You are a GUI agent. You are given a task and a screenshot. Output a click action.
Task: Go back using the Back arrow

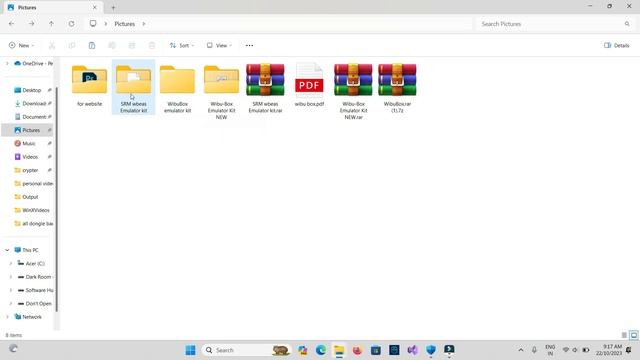pos(11,24)
